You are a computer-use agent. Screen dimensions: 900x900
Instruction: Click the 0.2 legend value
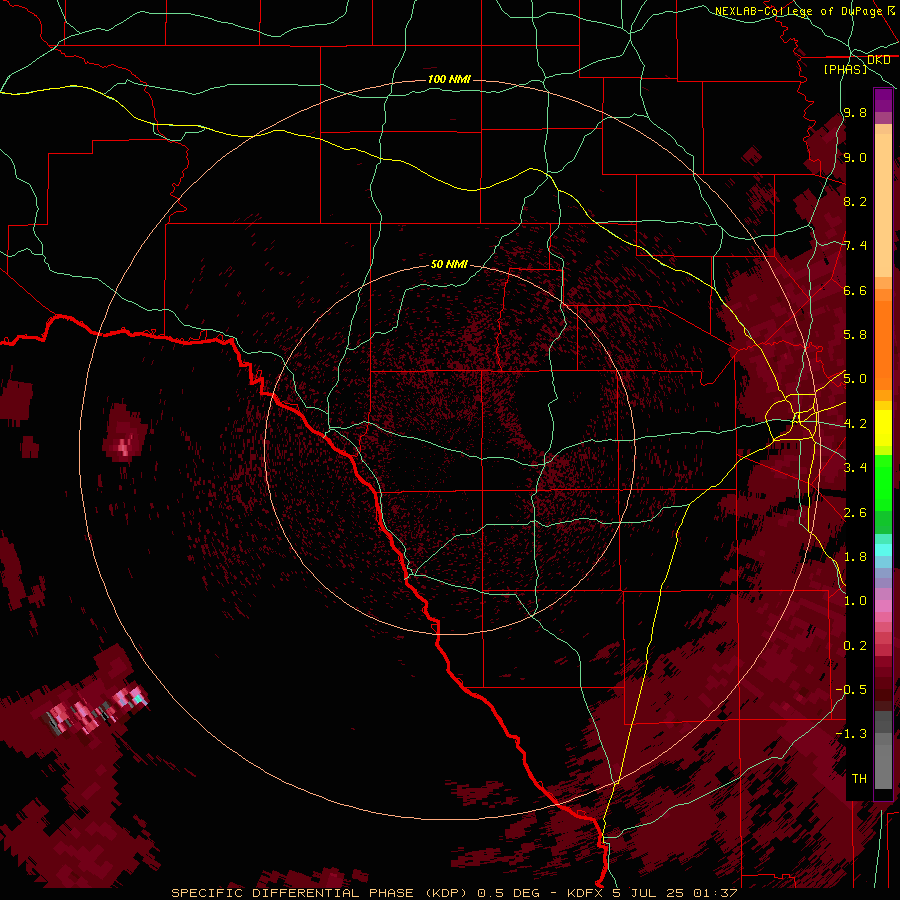coord(855,646)
